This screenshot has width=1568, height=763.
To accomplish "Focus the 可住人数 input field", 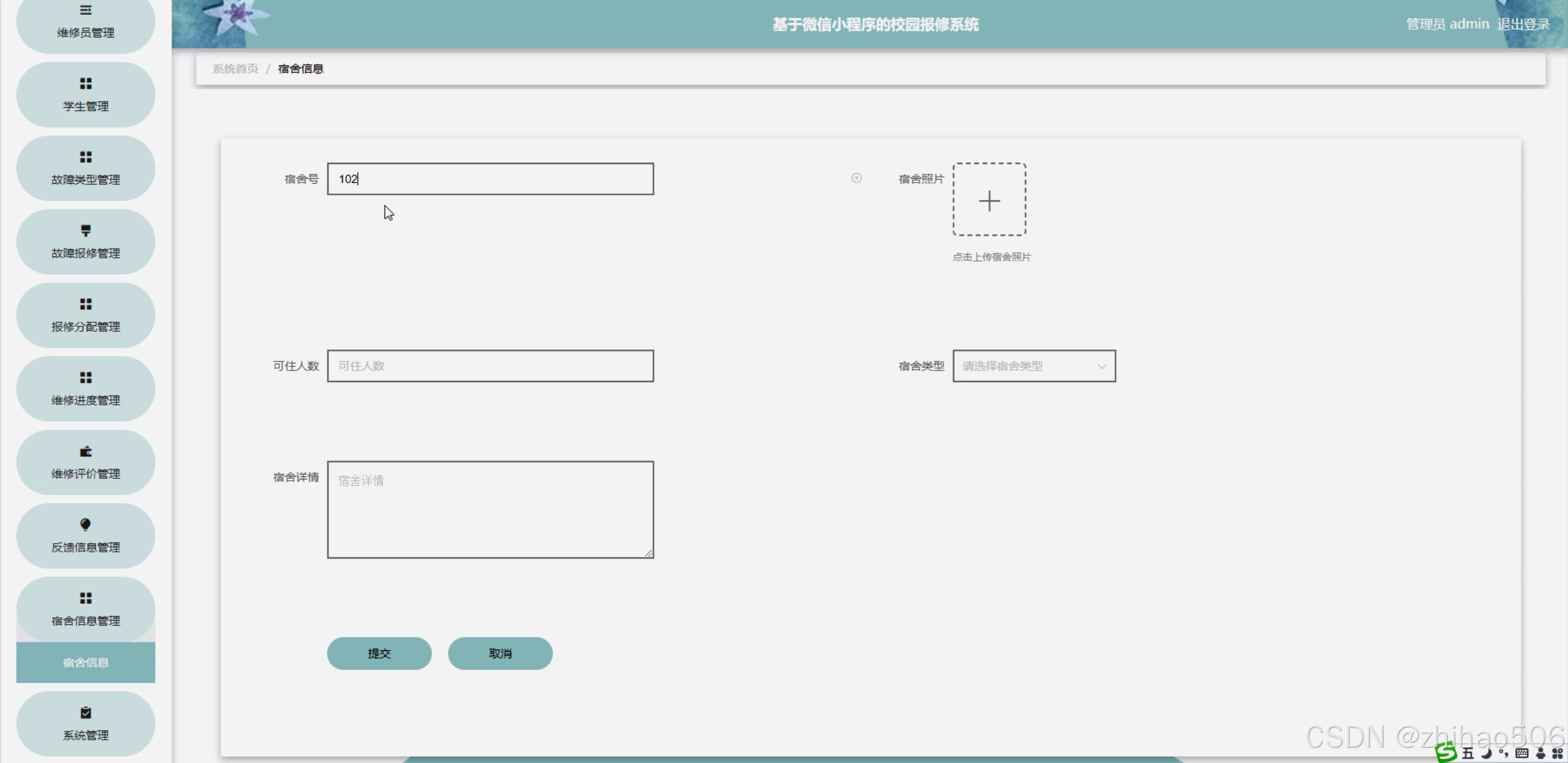I will (x=490, y=366).
